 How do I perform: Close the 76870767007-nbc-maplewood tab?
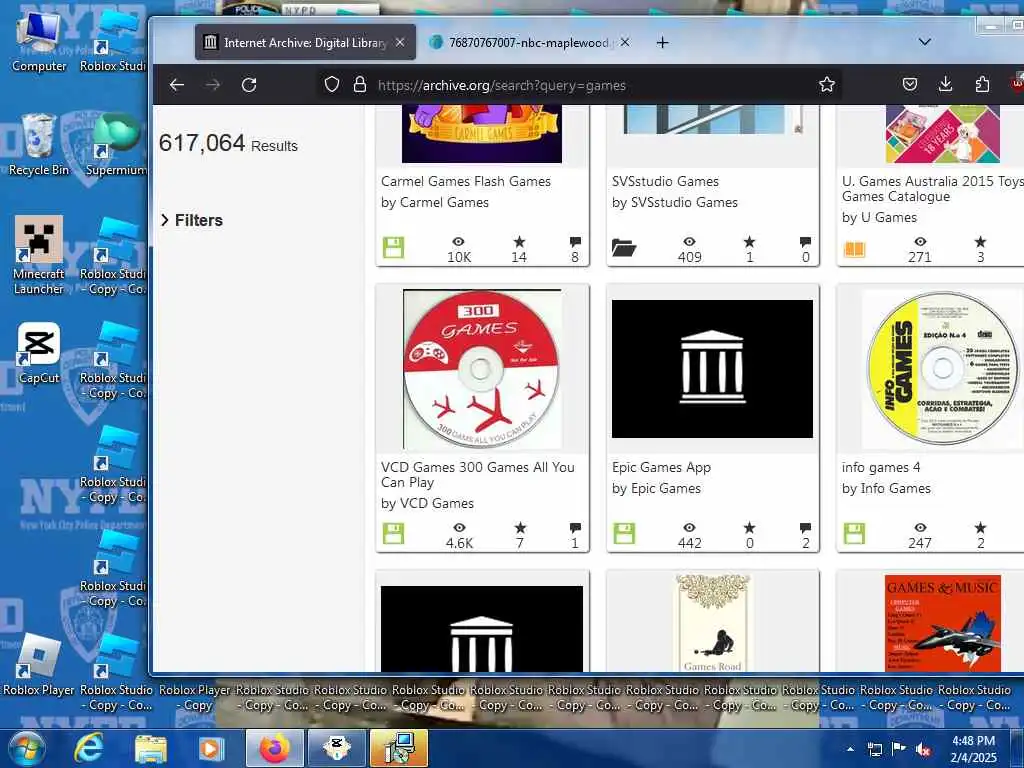coord(625,42)
